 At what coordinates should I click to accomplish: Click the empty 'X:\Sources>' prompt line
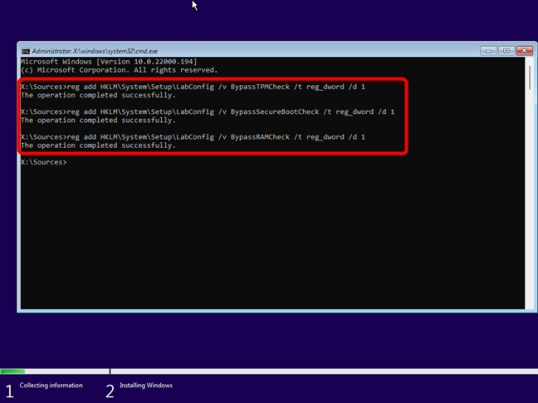tap(44, 162)
